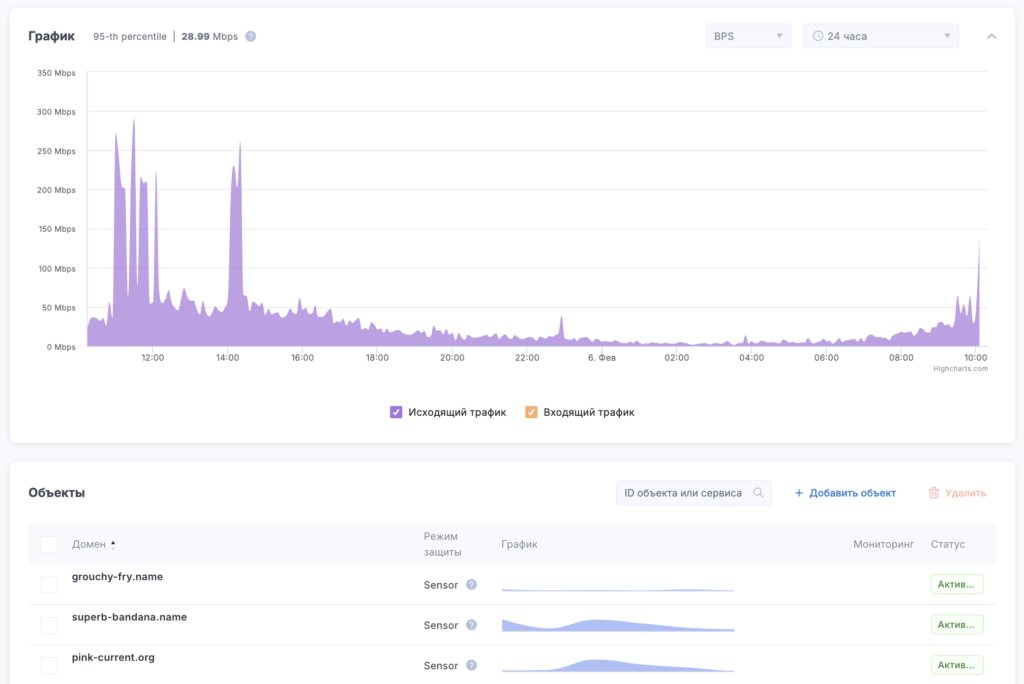Toggle the Исходящий трафик checkbox
Screen dimensions: 1024x684
[x=396, y=412]
